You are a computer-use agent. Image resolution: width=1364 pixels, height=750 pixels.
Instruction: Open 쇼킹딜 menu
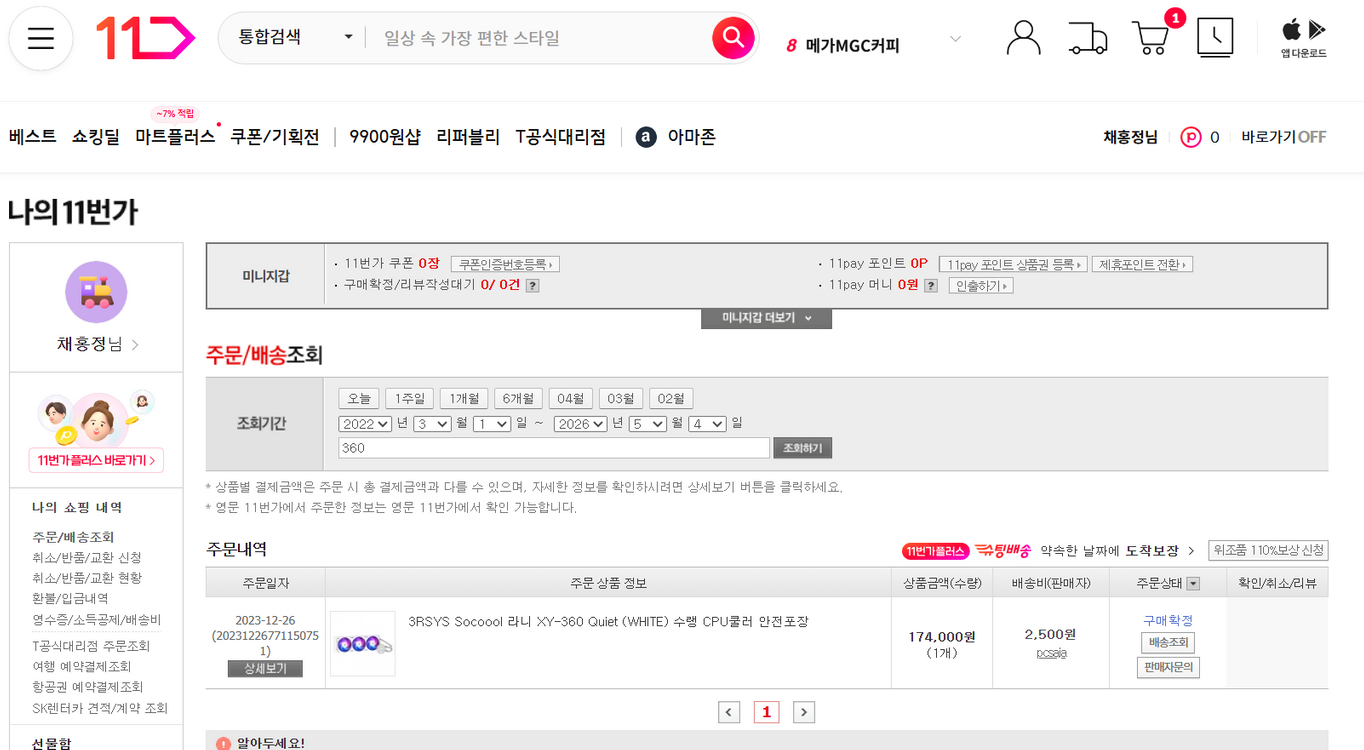tap(95, 137)
